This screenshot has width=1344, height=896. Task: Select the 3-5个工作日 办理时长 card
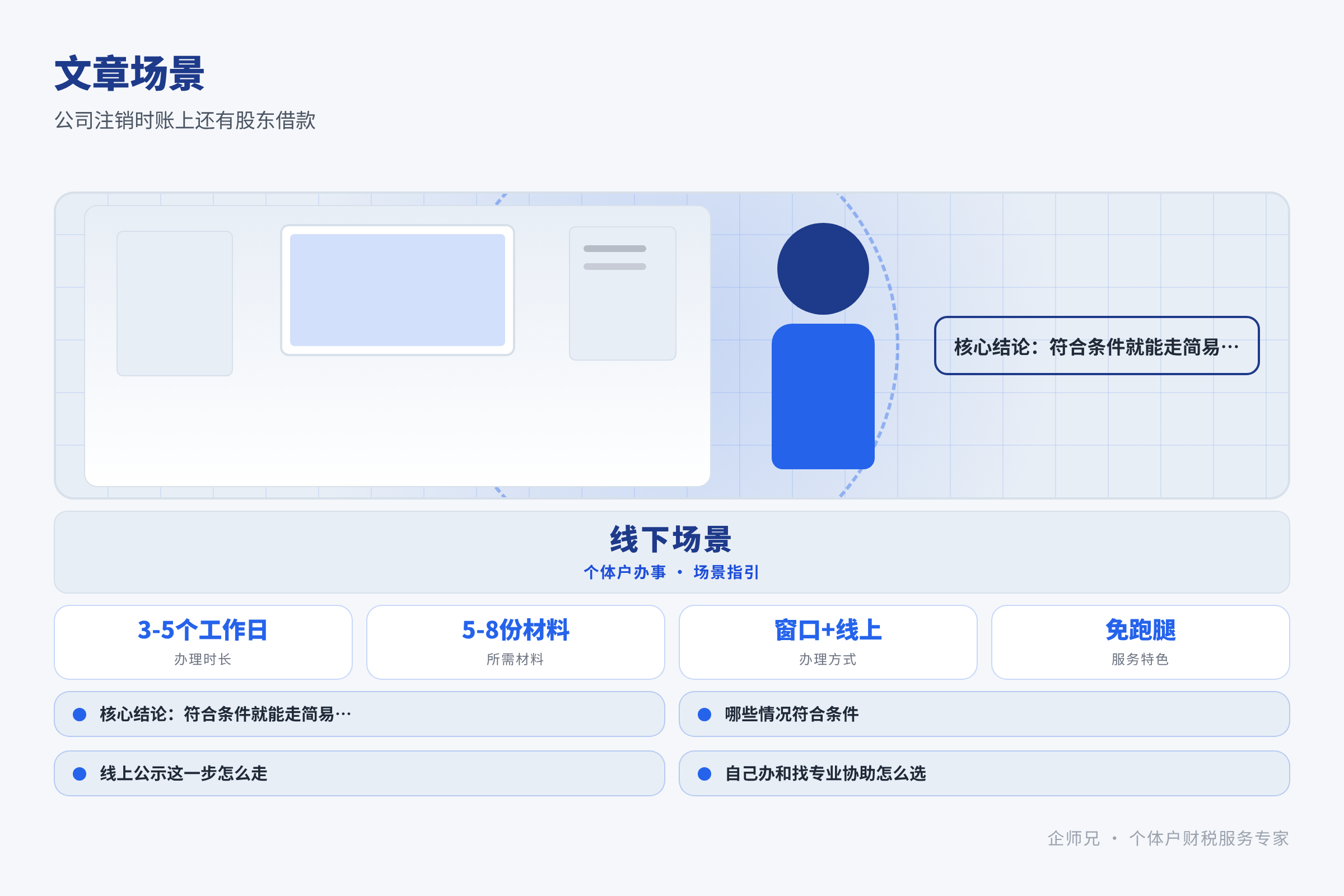pos(203,642)
